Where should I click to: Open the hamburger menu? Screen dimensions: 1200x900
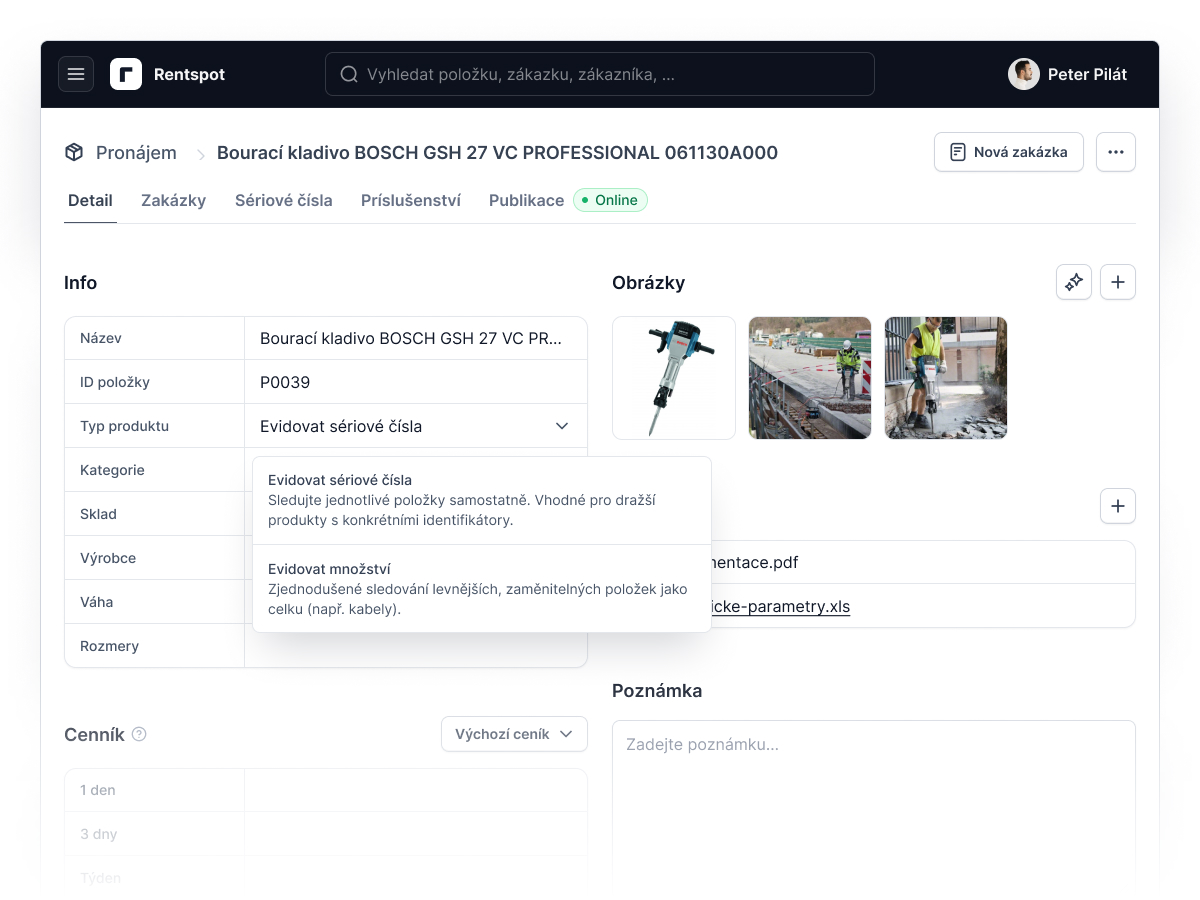(x=76, y=74)
